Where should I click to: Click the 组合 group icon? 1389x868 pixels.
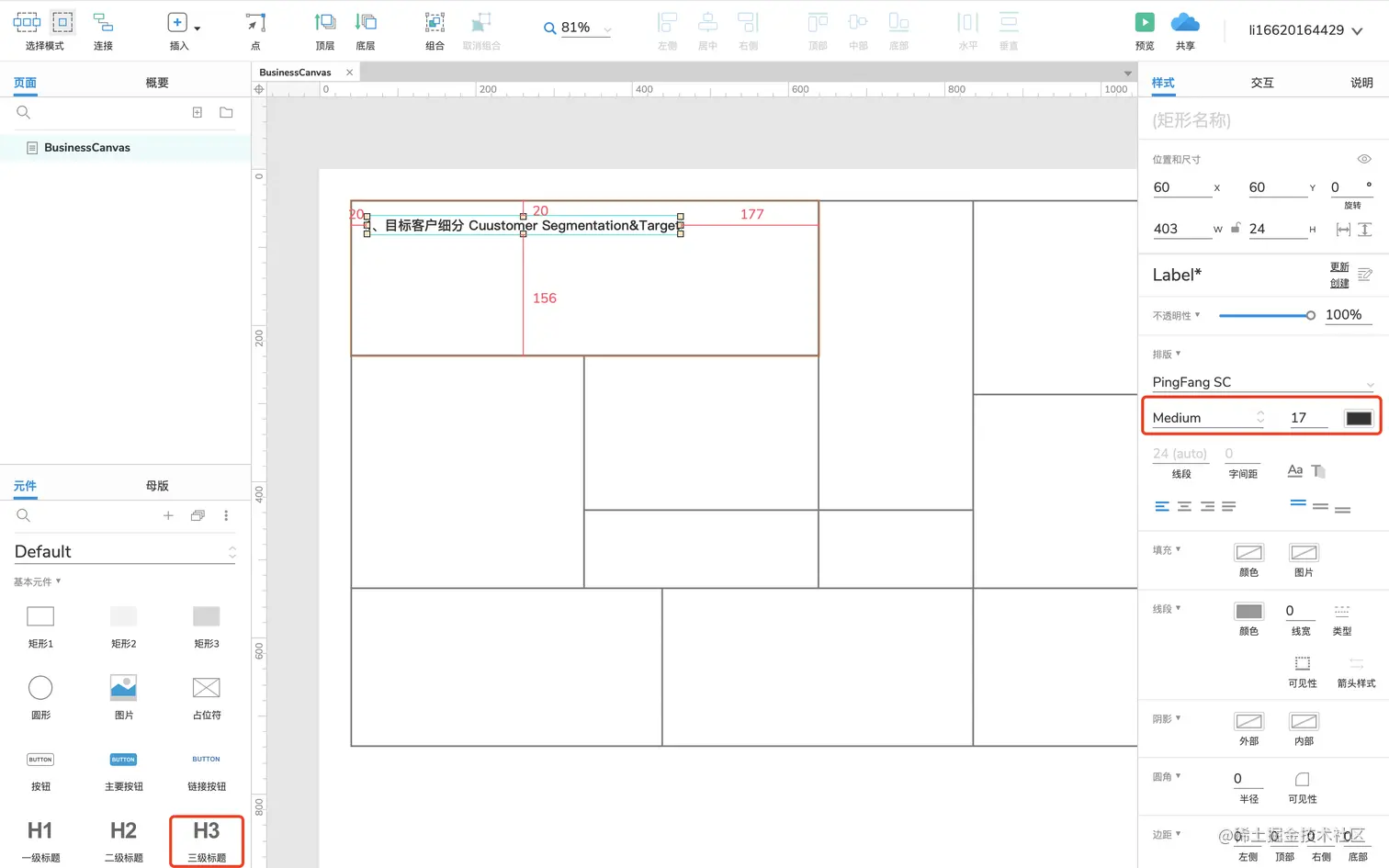tap(435, 22)
